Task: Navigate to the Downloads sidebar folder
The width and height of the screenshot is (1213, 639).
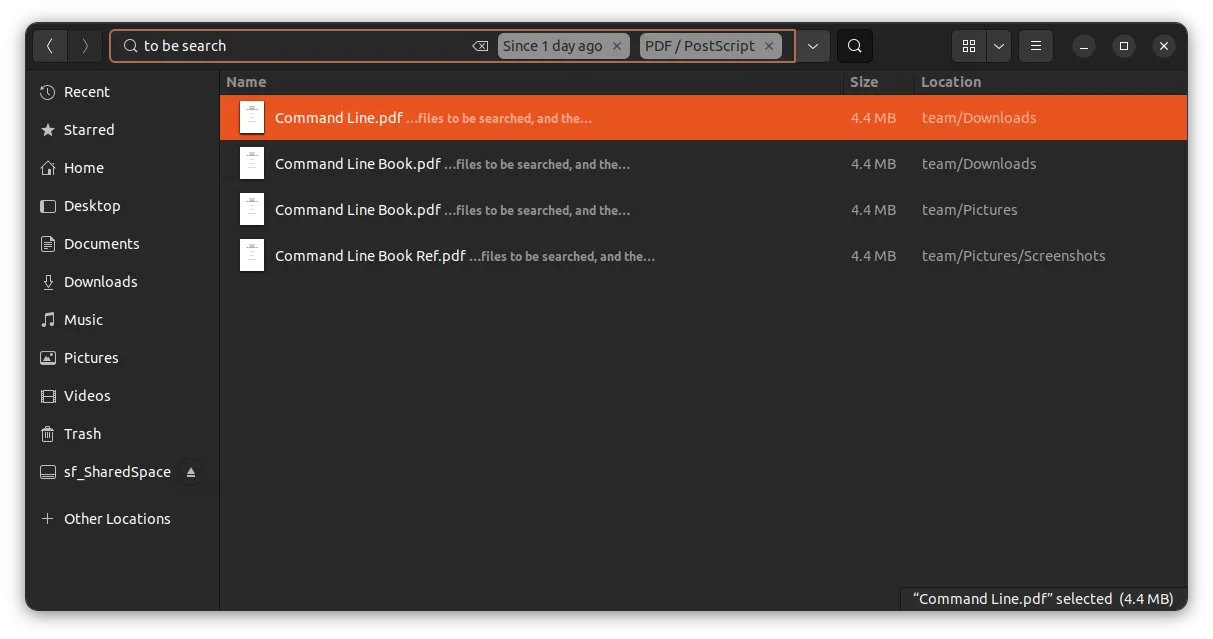Action: [x=100, y=282]
